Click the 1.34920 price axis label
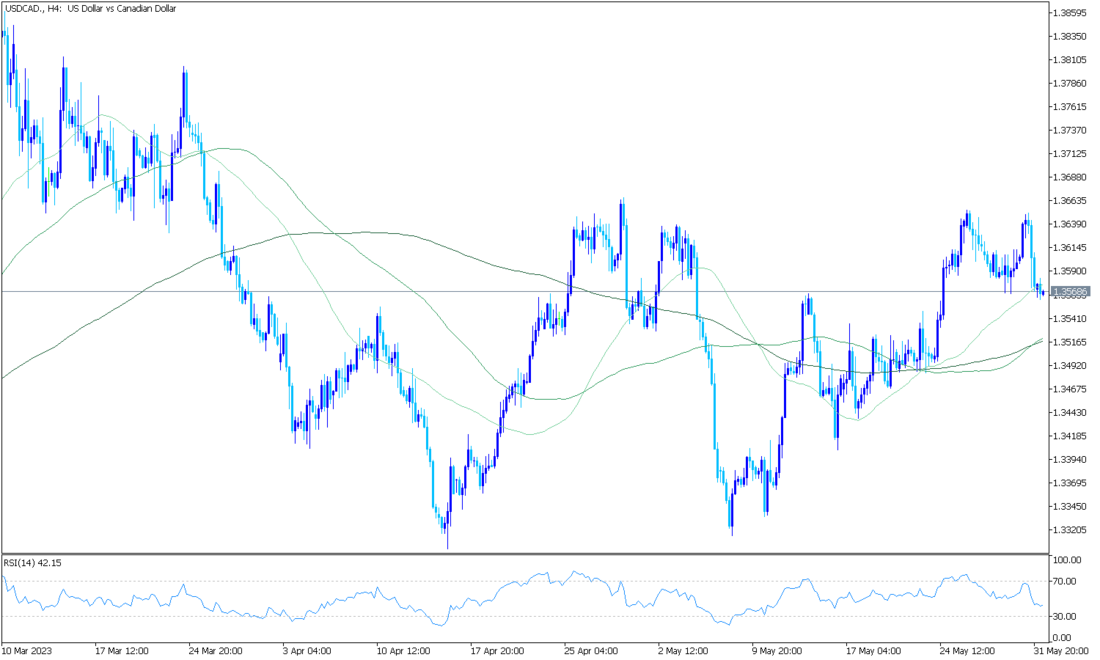The width and height of the screenshot is (1100, 660). tap(1071, 365)
